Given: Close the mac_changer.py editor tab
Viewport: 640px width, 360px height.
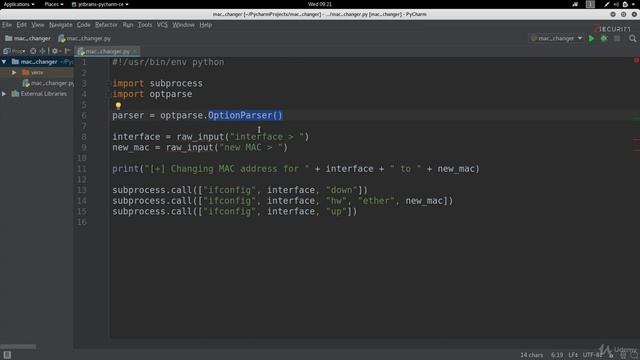Looking at the screenshot, I should pos(135,51).
